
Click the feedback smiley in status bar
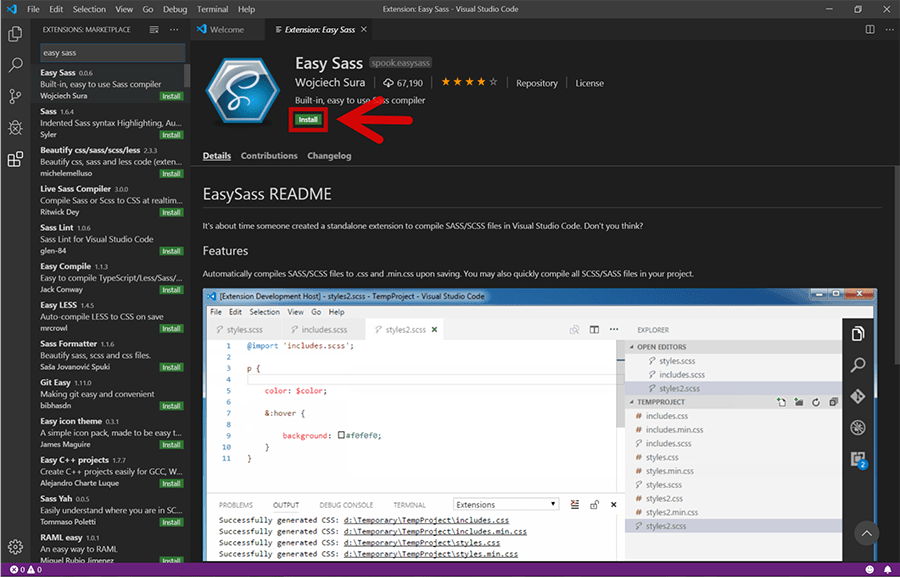point(870,570)
